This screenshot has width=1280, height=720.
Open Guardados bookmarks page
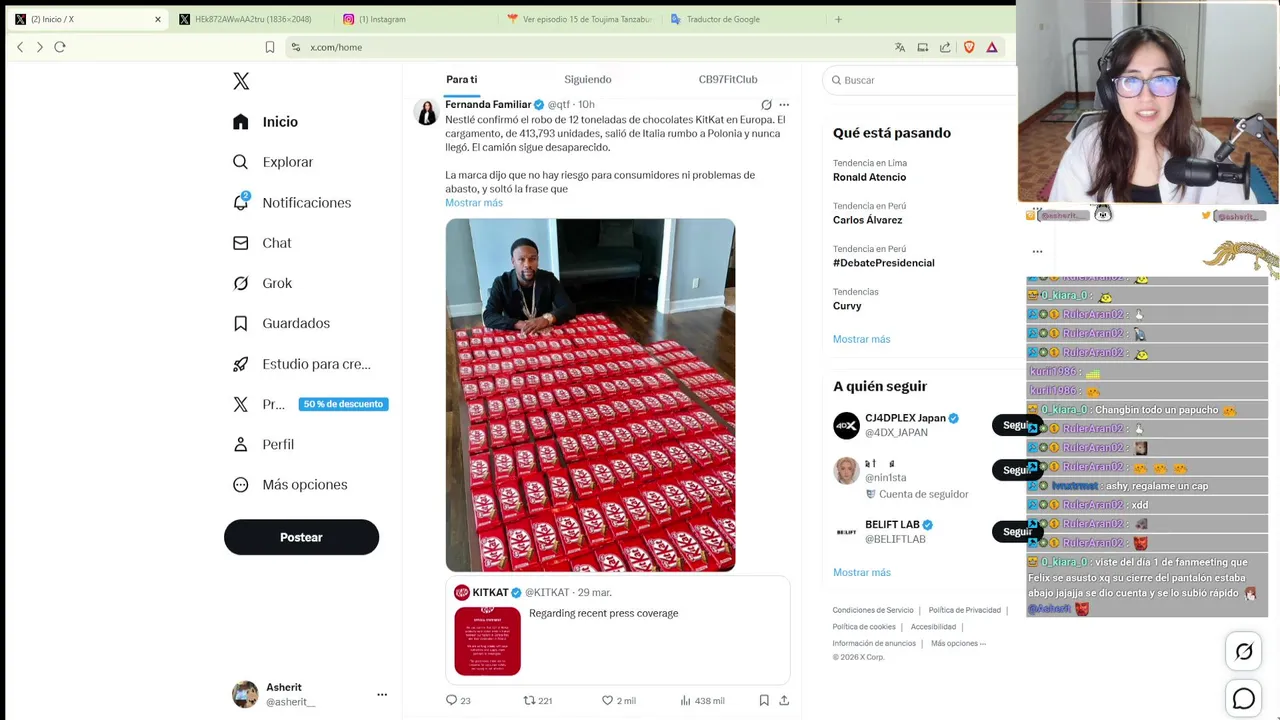(x=281, y=323)
